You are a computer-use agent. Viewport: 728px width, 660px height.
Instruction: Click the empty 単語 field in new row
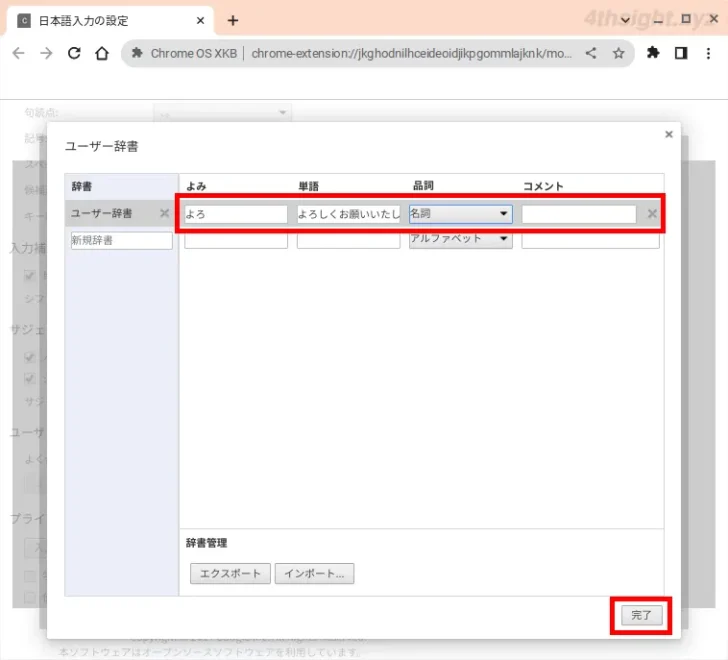tap(348, 241)
